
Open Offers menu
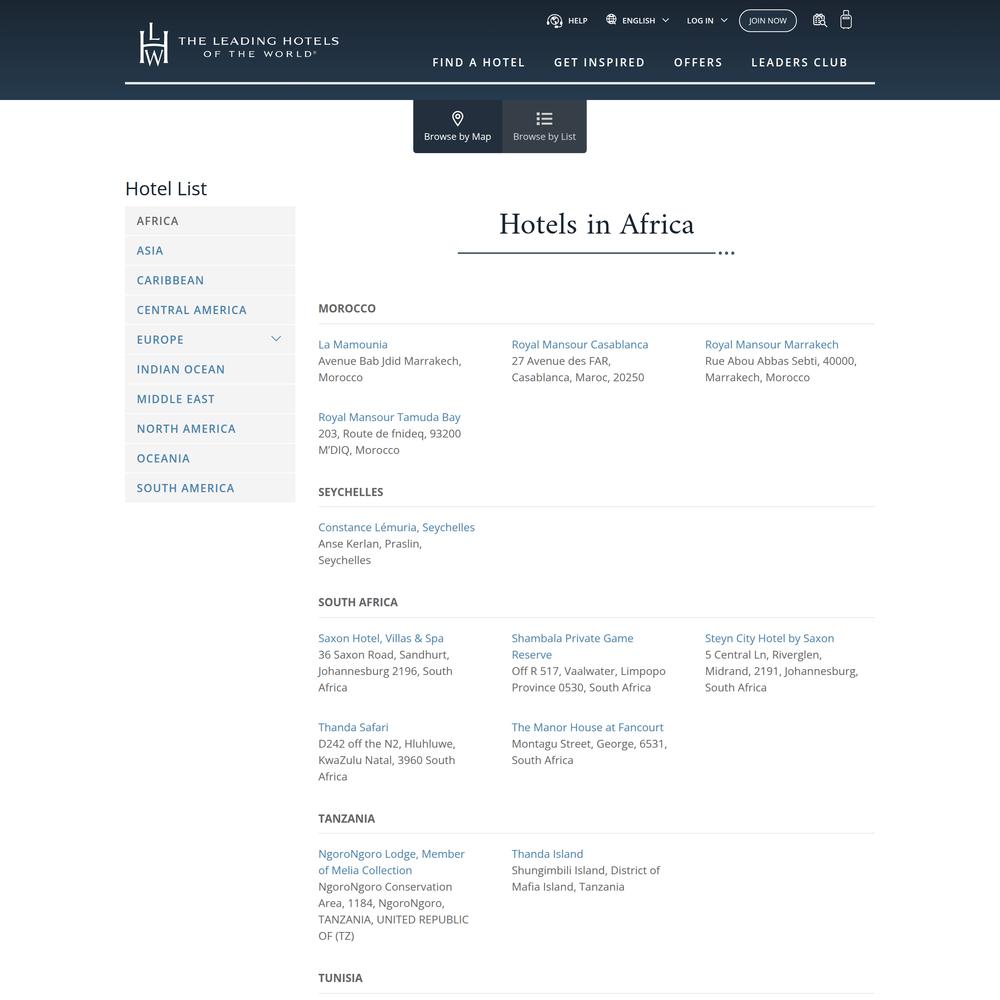click(x=698, y=62)
